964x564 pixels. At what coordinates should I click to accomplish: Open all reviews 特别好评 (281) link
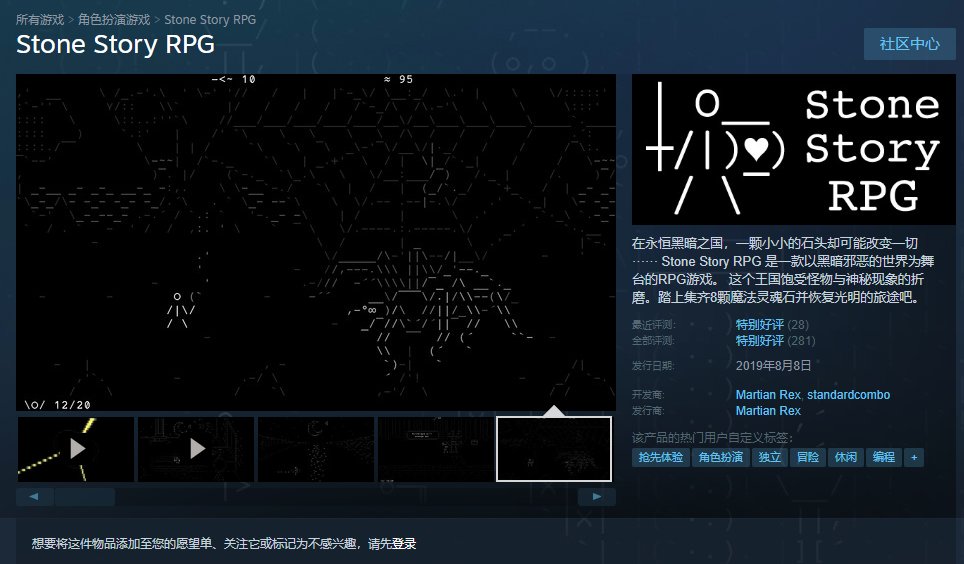click(775, 340)
